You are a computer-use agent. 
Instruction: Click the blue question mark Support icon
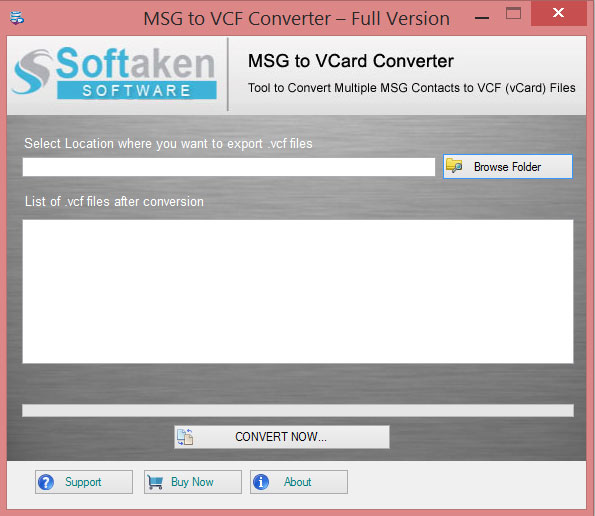click(46, 482)
